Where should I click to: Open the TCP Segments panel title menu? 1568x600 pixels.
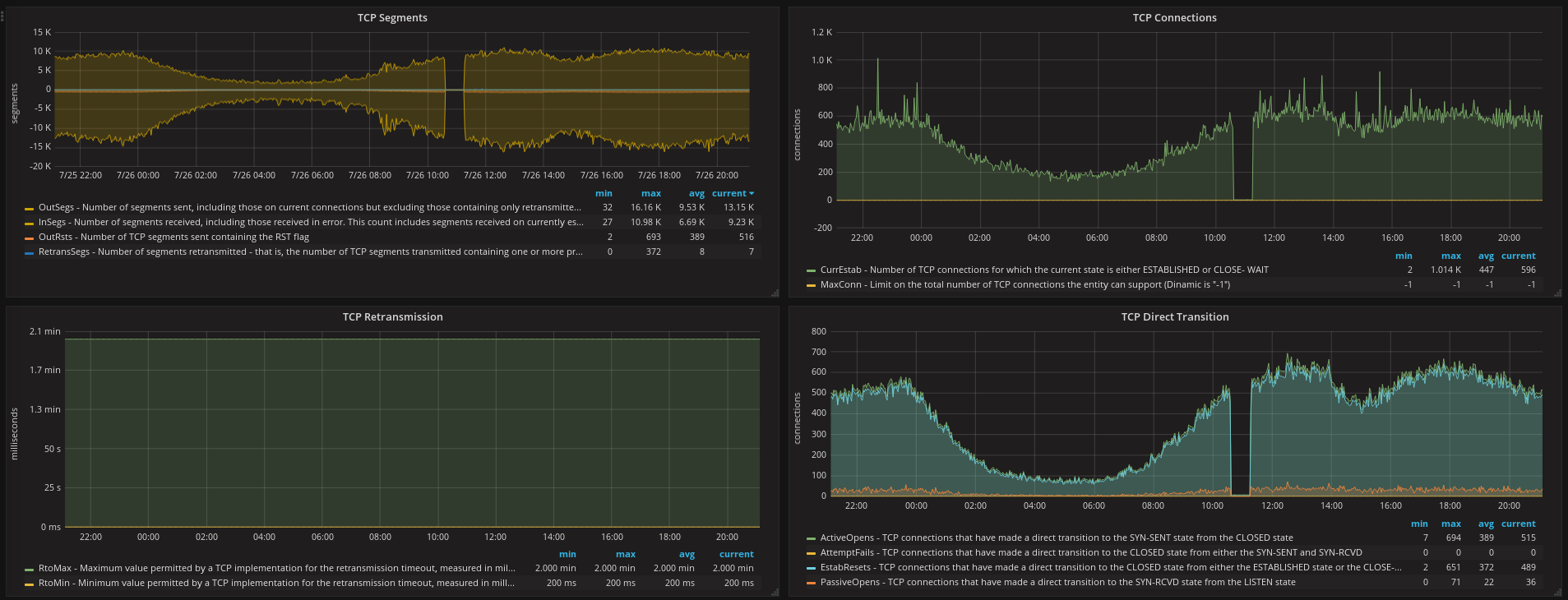[392, 17]
